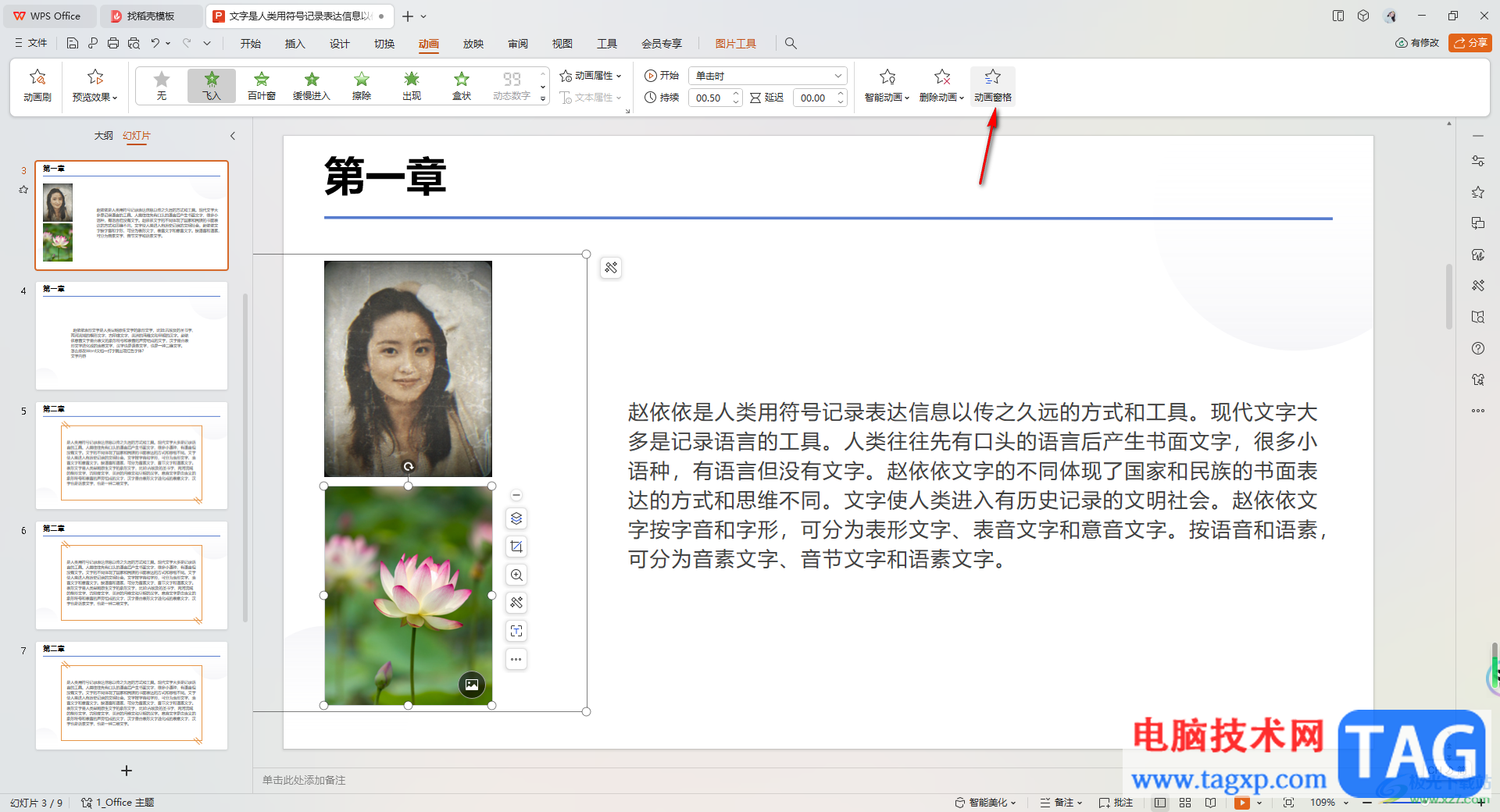Open the quick access toolbar customize arrow
The image size is (1500, 812).
click(x=207, y=43)
